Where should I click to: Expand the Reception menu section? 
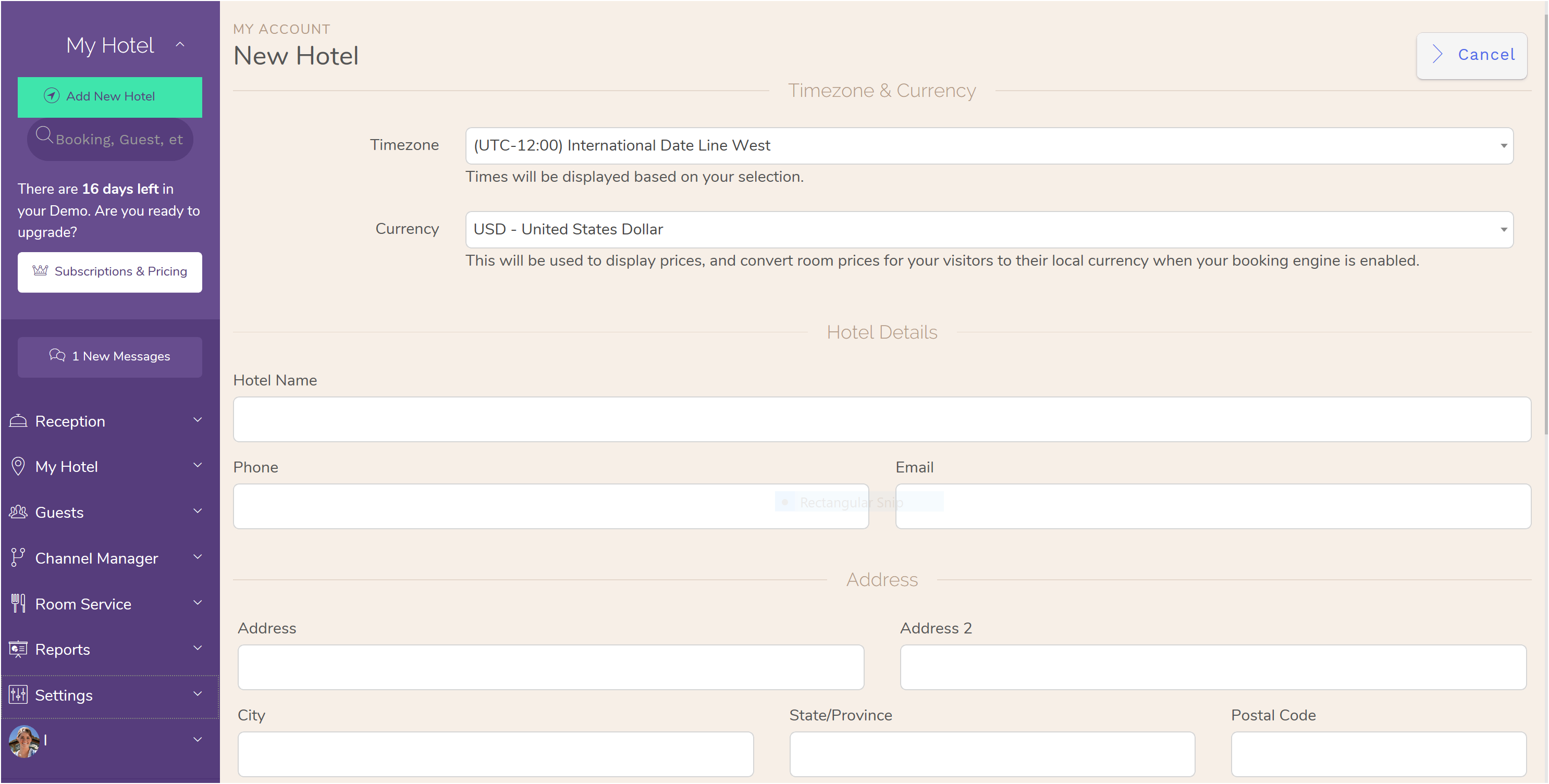(110, 420)
